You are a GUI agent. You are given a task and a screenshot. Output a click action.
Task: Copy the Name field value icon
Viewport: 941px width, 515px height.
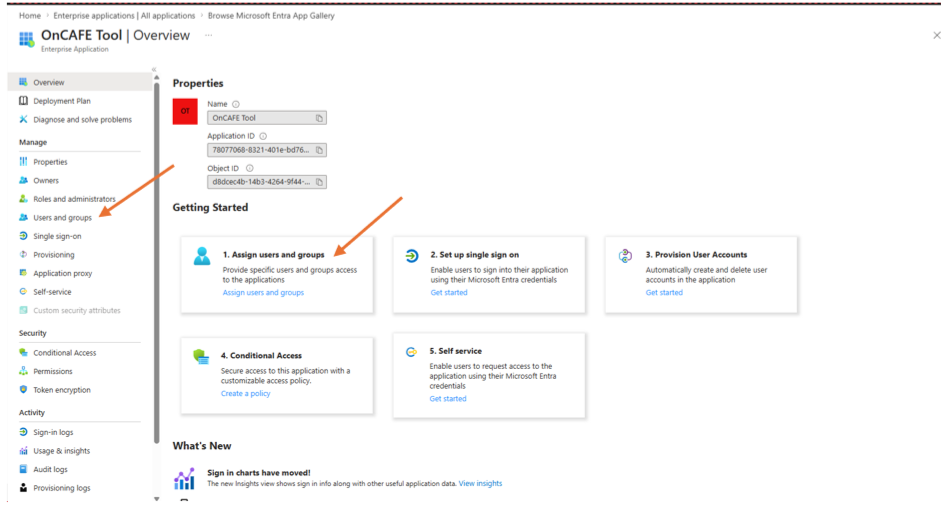[x=319, y=118]
